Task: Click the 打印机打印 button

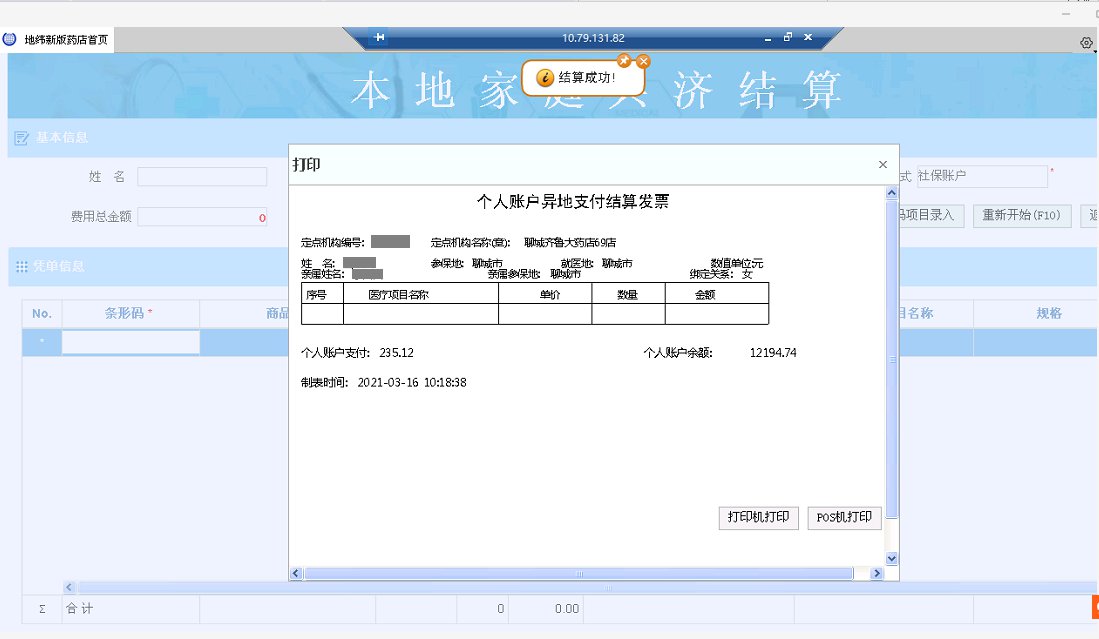Action: click(x=758, y=518)
